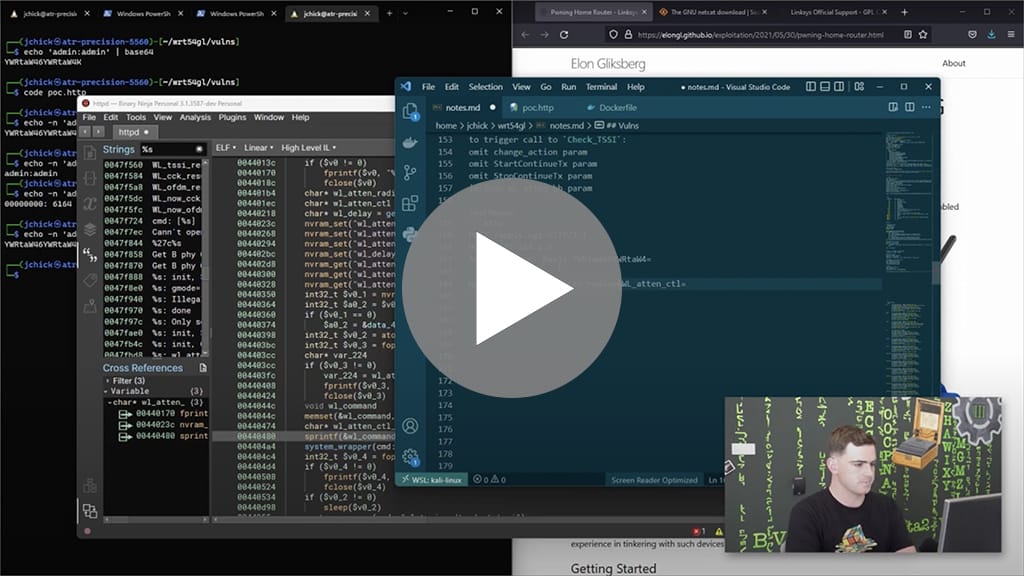The image size is (1024, 576).
Task: Split the VS Code editor right
Action: tap(909, 107)
